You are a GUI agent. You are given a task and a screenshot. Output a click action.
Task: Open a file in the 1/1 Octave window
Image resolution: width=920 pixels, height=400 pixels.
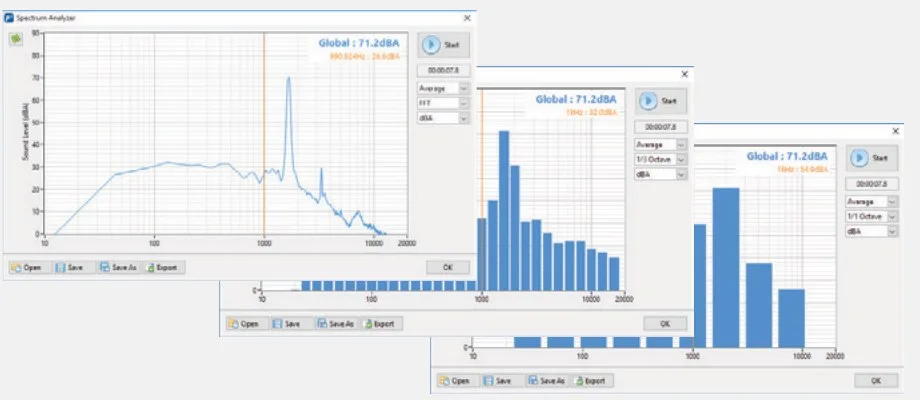pyautogui.click(x=458, y=381)
